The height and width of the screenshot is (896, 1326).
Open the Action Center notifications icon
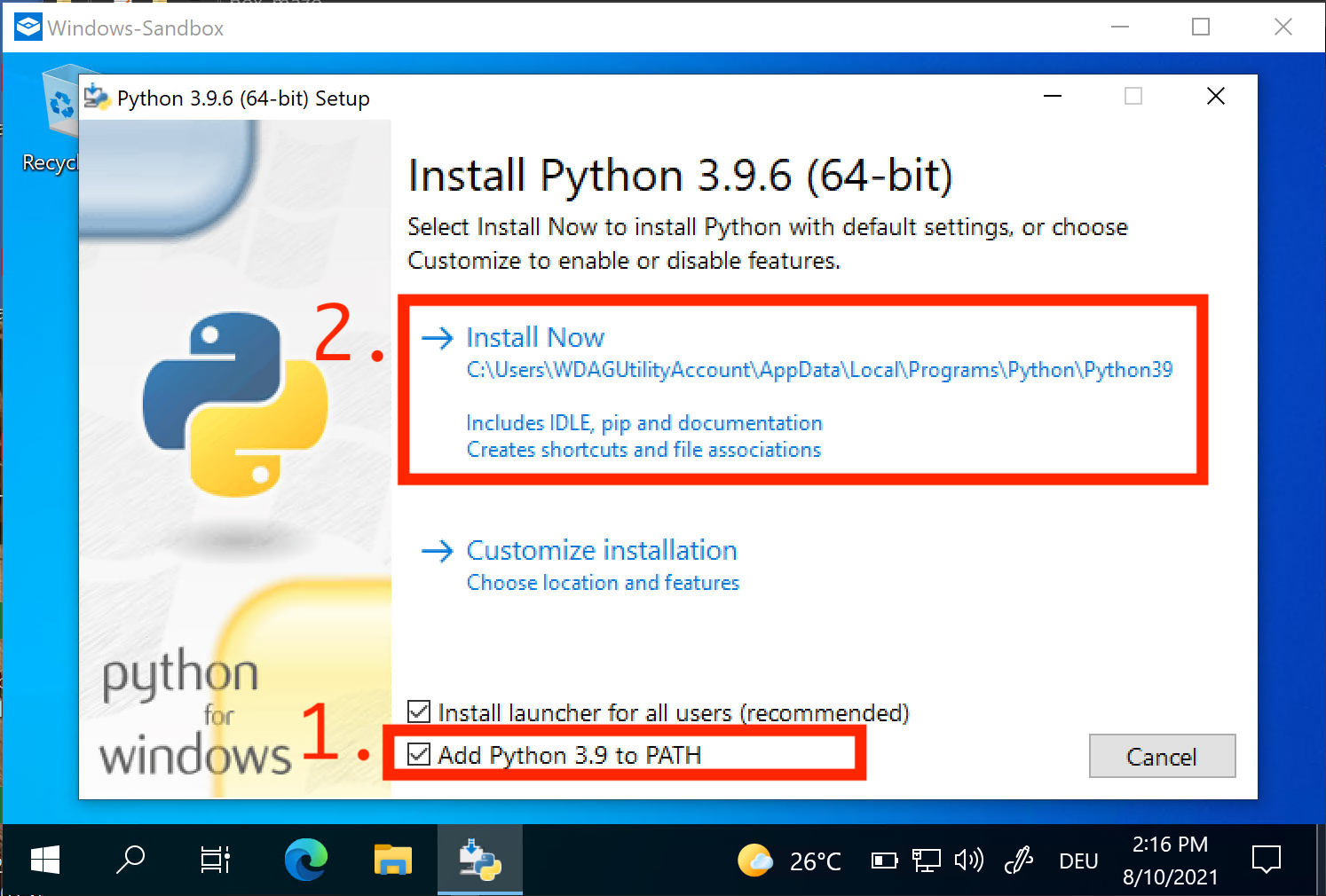click(1267, 860)
